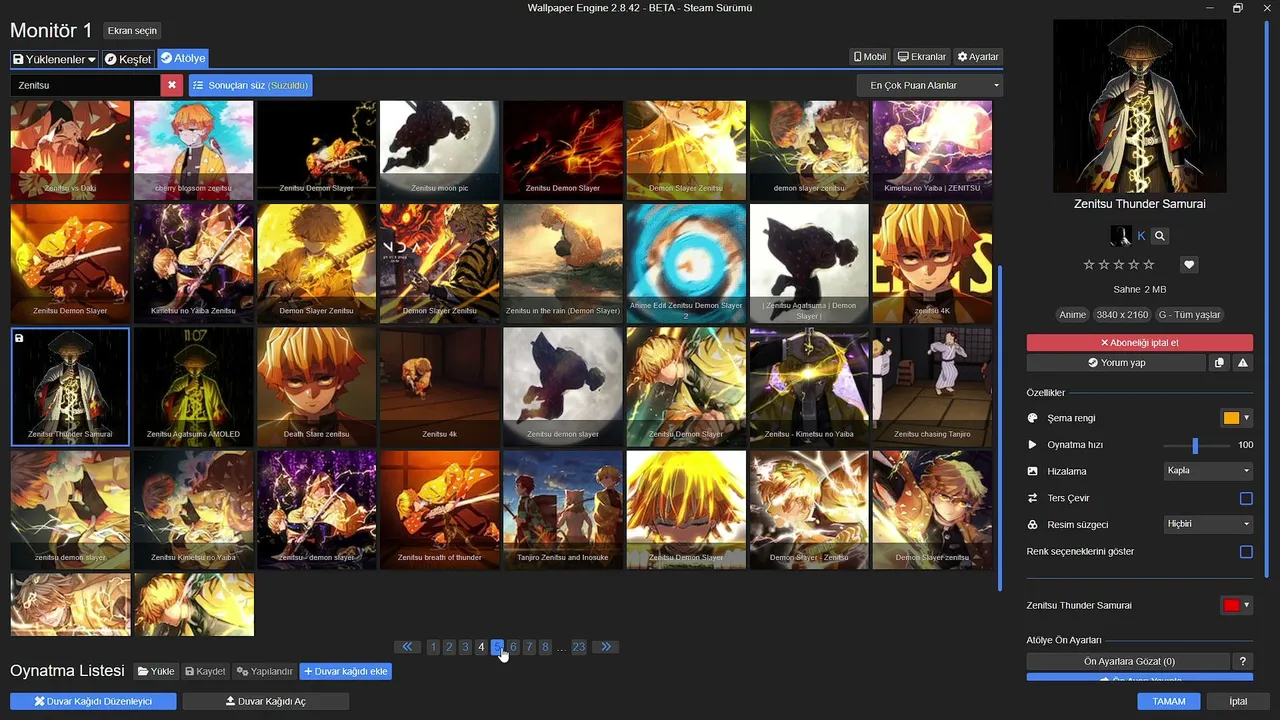Click the Anime tag chip

(x=1073, y=315)
